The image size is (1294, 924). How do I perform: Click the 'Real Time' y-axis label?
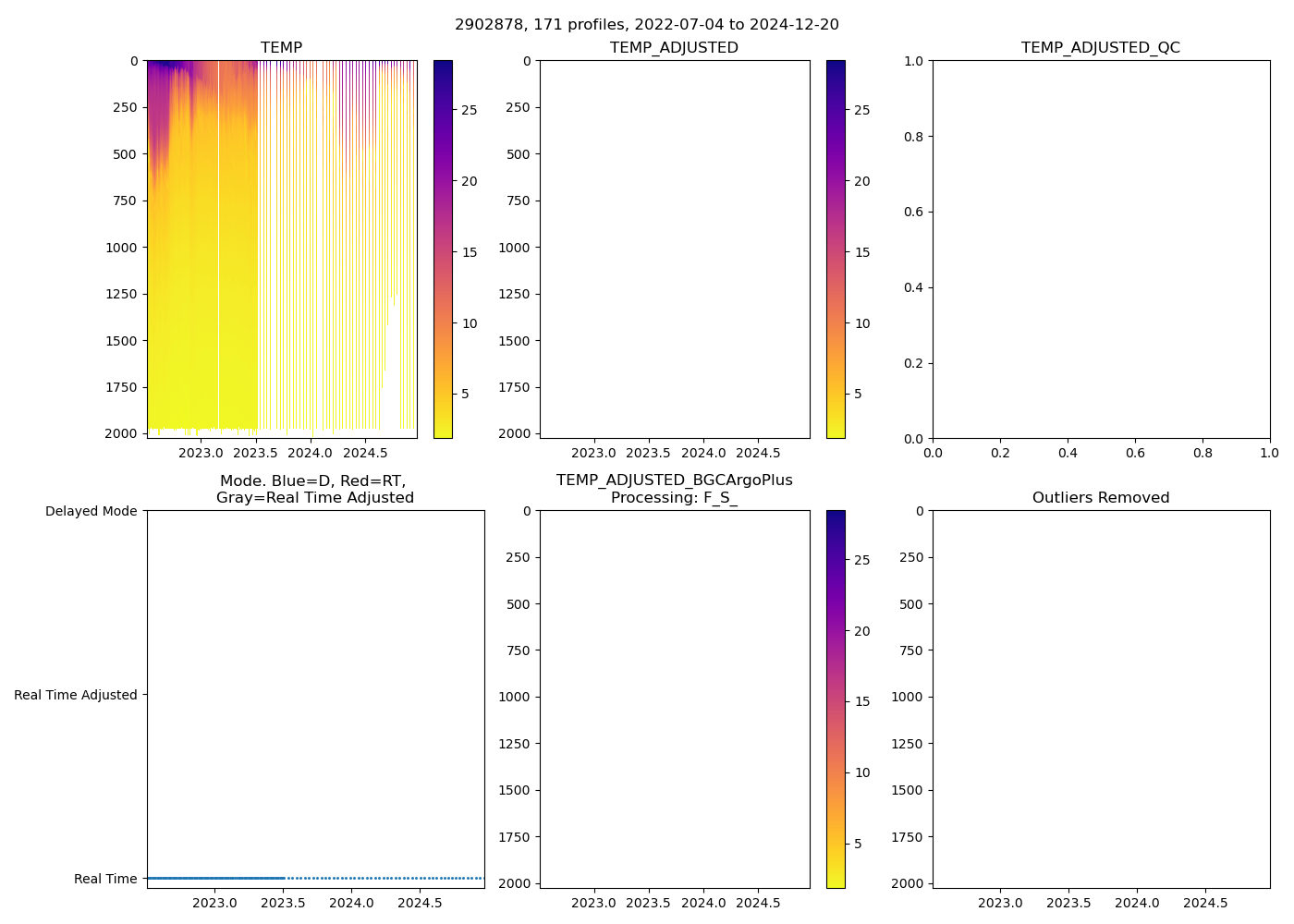click(105, 879)
